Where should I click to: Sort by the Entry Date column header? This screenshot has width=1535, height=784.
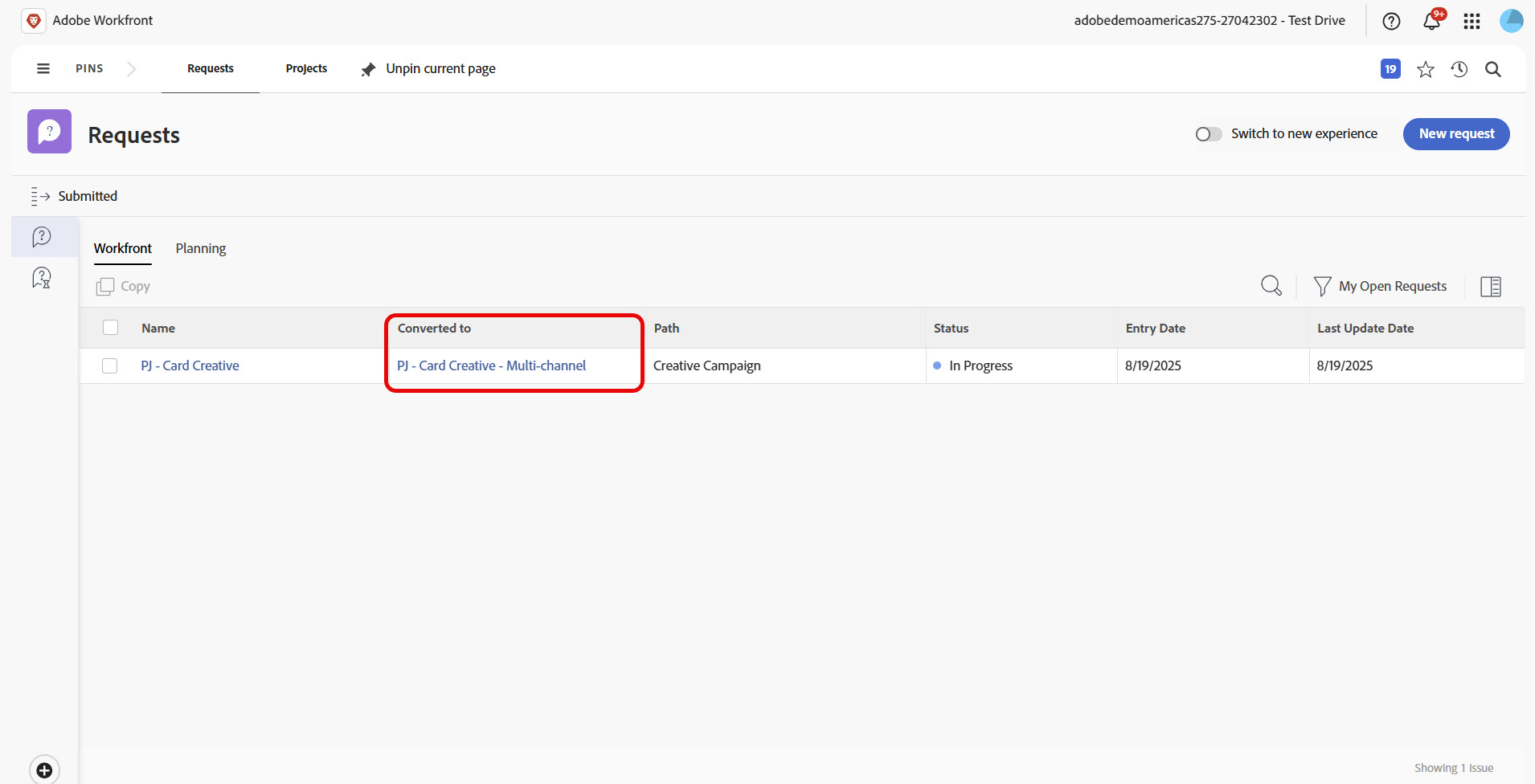click(1155, 329)
